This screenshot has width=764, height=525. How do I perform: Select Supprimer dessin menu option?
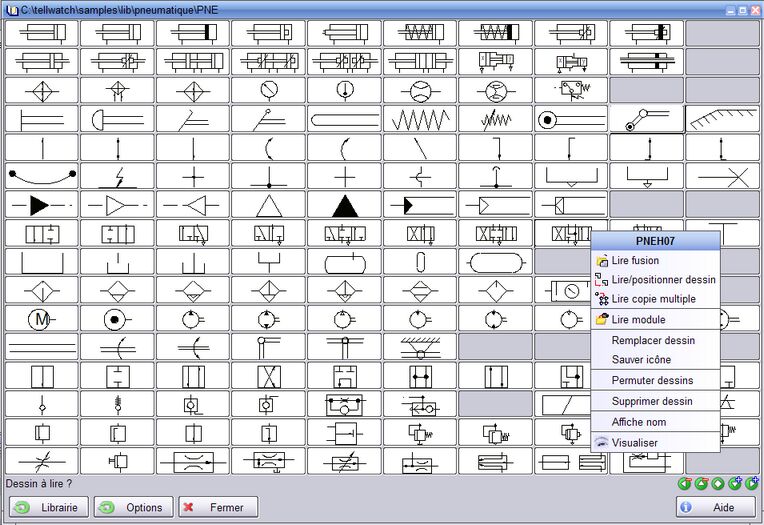point(655,401)
